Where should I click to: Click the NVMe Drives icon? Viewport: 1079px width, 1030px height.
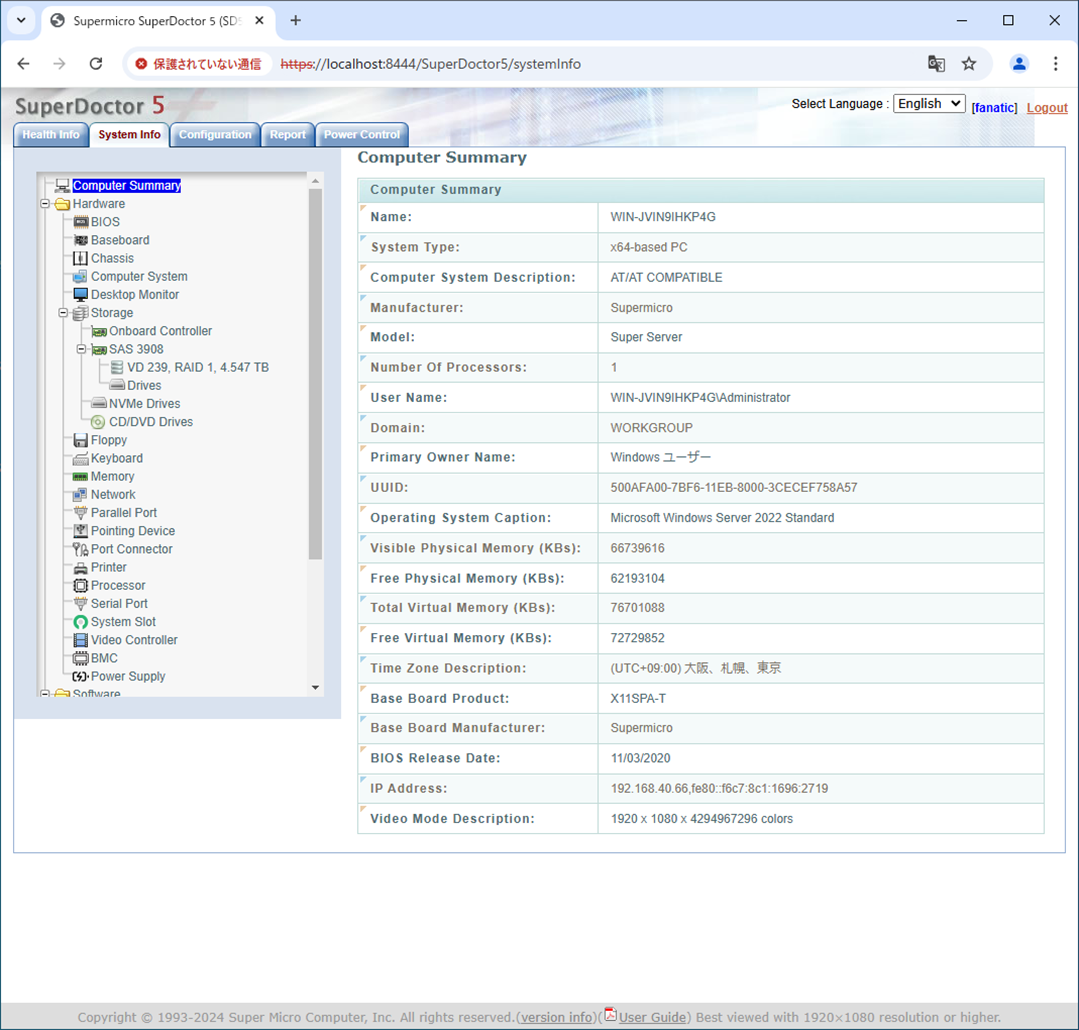coord(99,404)
